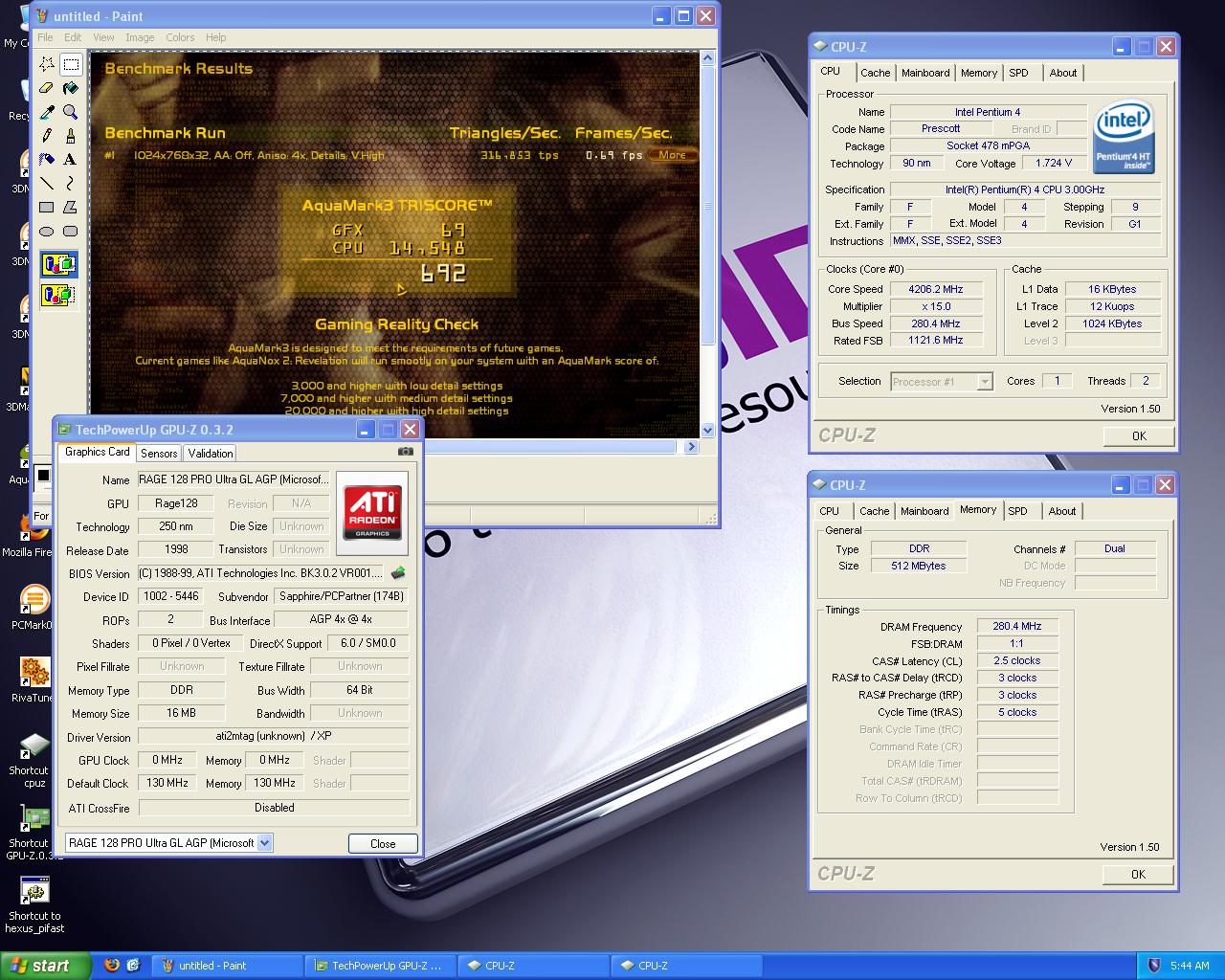The width and height of the screenshot is (1225, 980).
Task: Launch Firefox from quick launch bar
Action: [112, 966]
